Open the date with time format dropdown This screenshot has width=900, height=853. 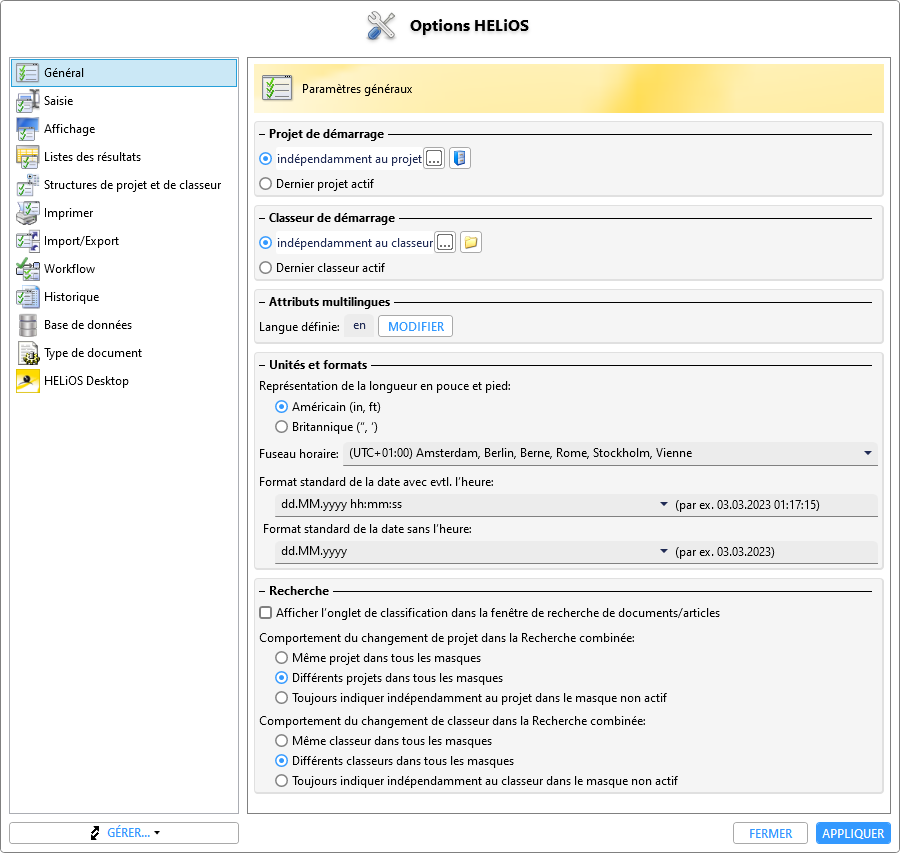(473, 505)
